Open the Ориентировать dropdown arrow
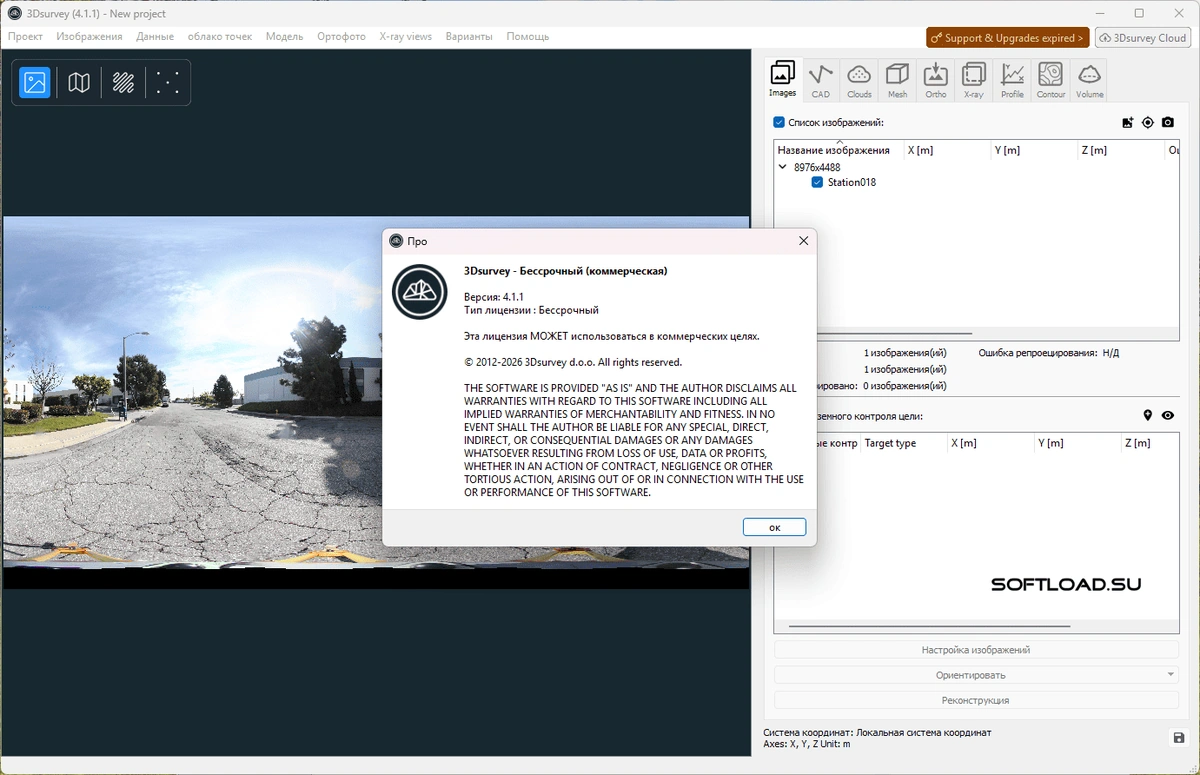1200x775 pixels. click(x=1171, y=675)
